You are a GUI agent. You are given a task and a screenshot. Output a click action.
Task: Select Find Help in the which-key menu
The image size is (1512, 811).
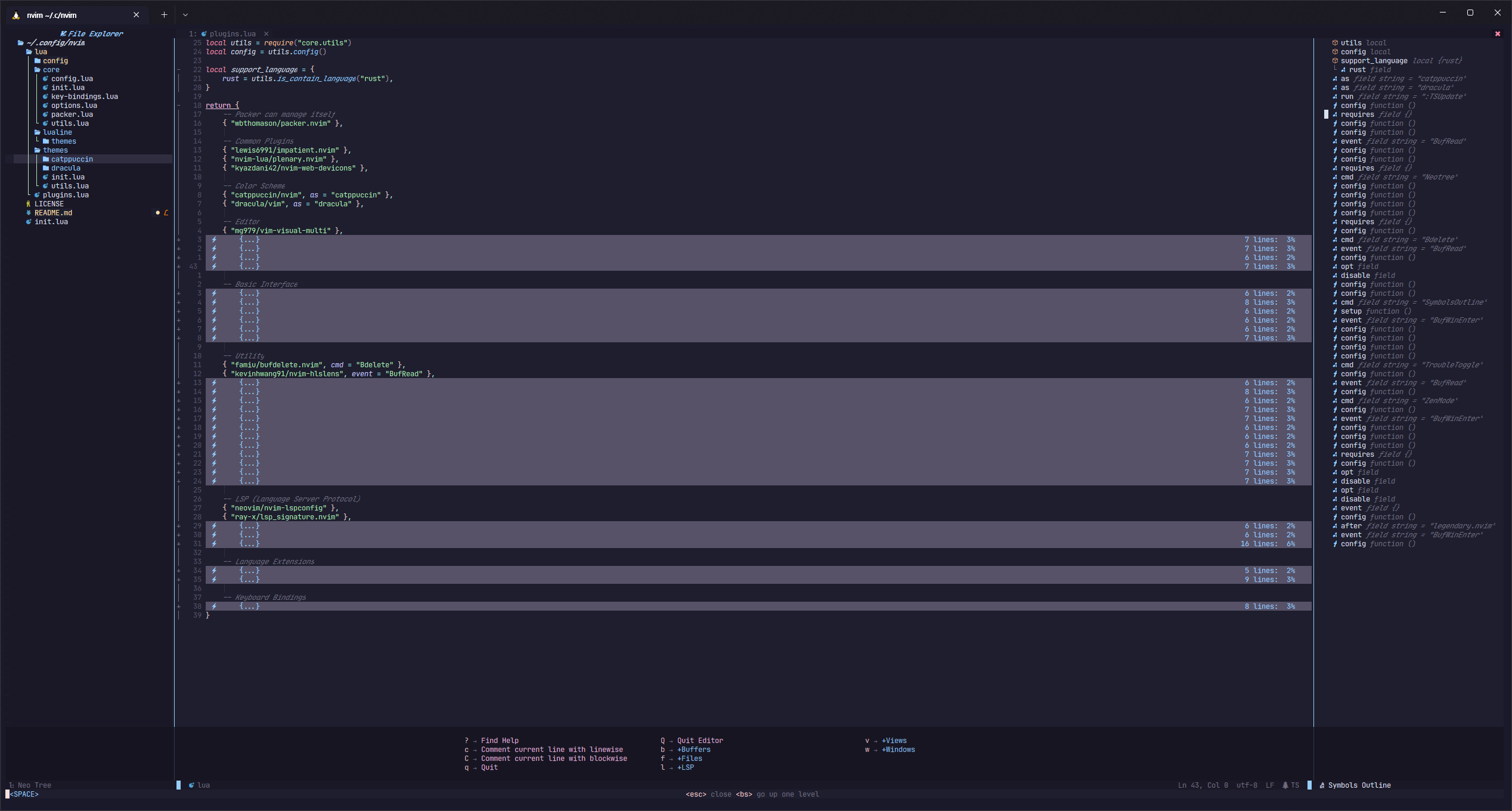click(x=500, y=741)
